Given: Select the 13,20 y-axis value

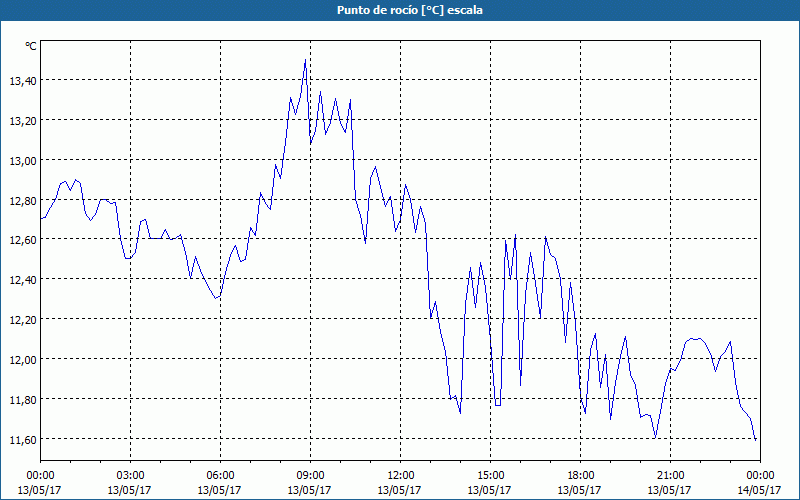Looking at the screenshot, I should click(x=23, y=120).
